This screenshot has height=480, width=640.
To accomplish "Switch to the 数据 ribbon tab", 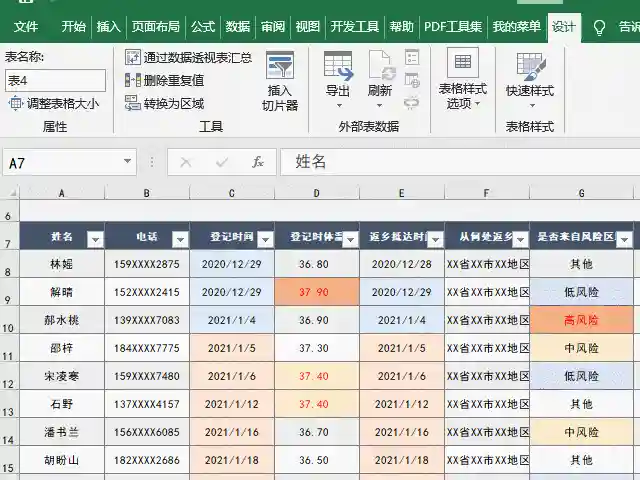I will click(x=238, y=27).
